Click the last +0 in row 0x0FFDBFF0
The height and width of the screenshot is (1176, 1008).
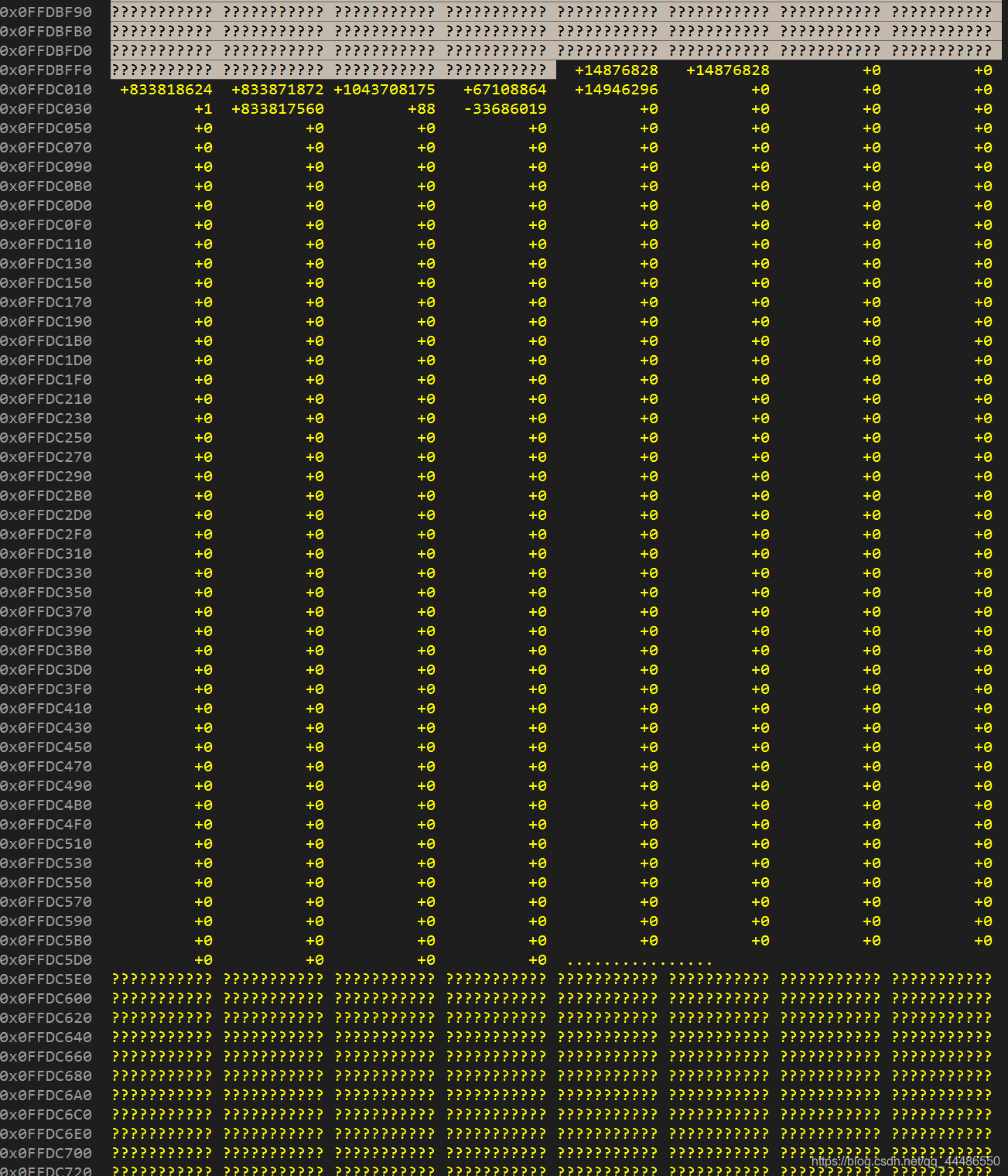click(x=982, y=70)
